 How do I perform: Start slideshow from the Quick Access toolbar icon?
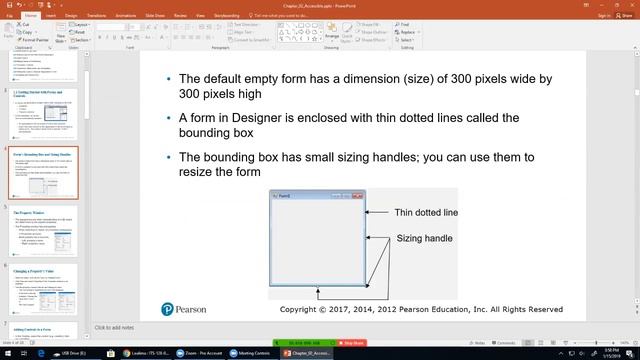click(41, 5)
